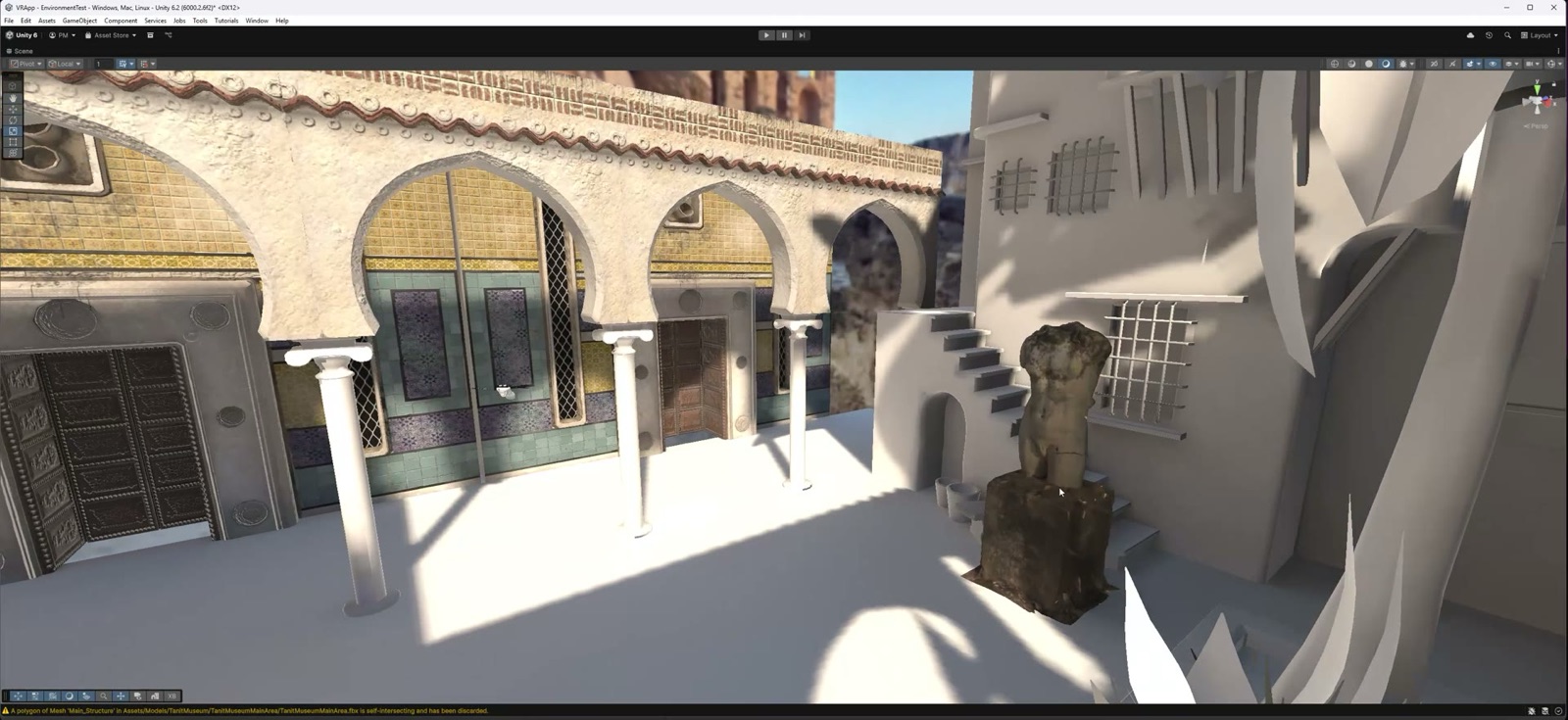This screenshot has height=720, width=1568.
Task: Open the Local handle rotation dropdown
Action: (x=65, y=64)
